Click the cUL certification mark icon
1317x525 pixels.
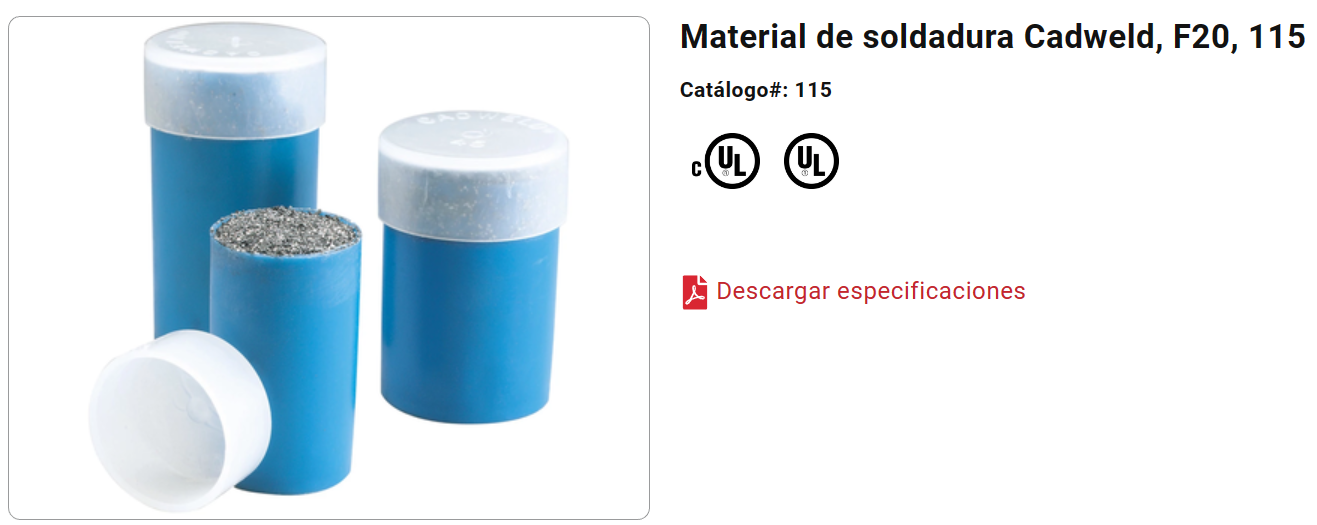[726, 161]
